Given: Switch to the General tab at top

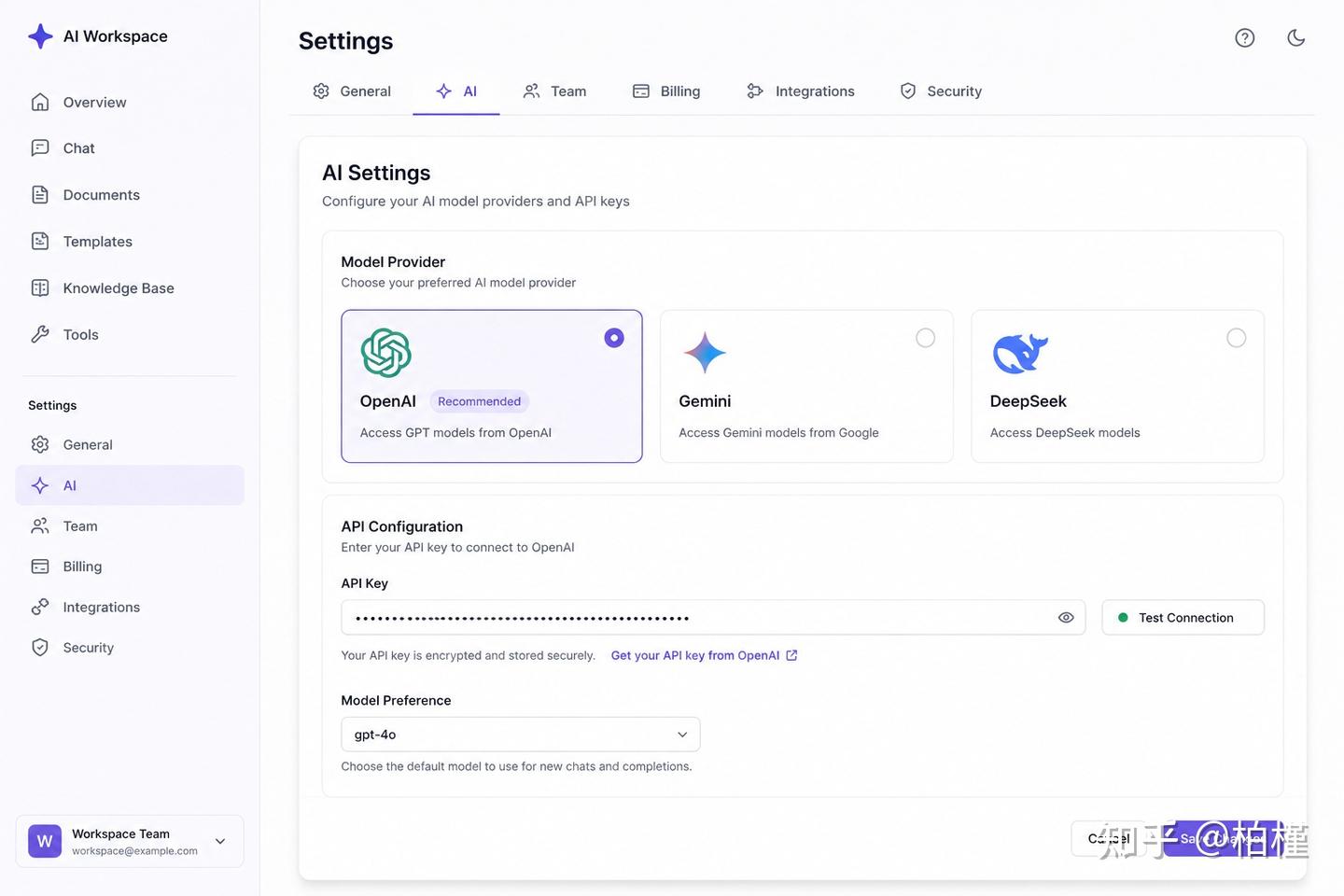Looking at the screenshot, I should coord(352,91).
